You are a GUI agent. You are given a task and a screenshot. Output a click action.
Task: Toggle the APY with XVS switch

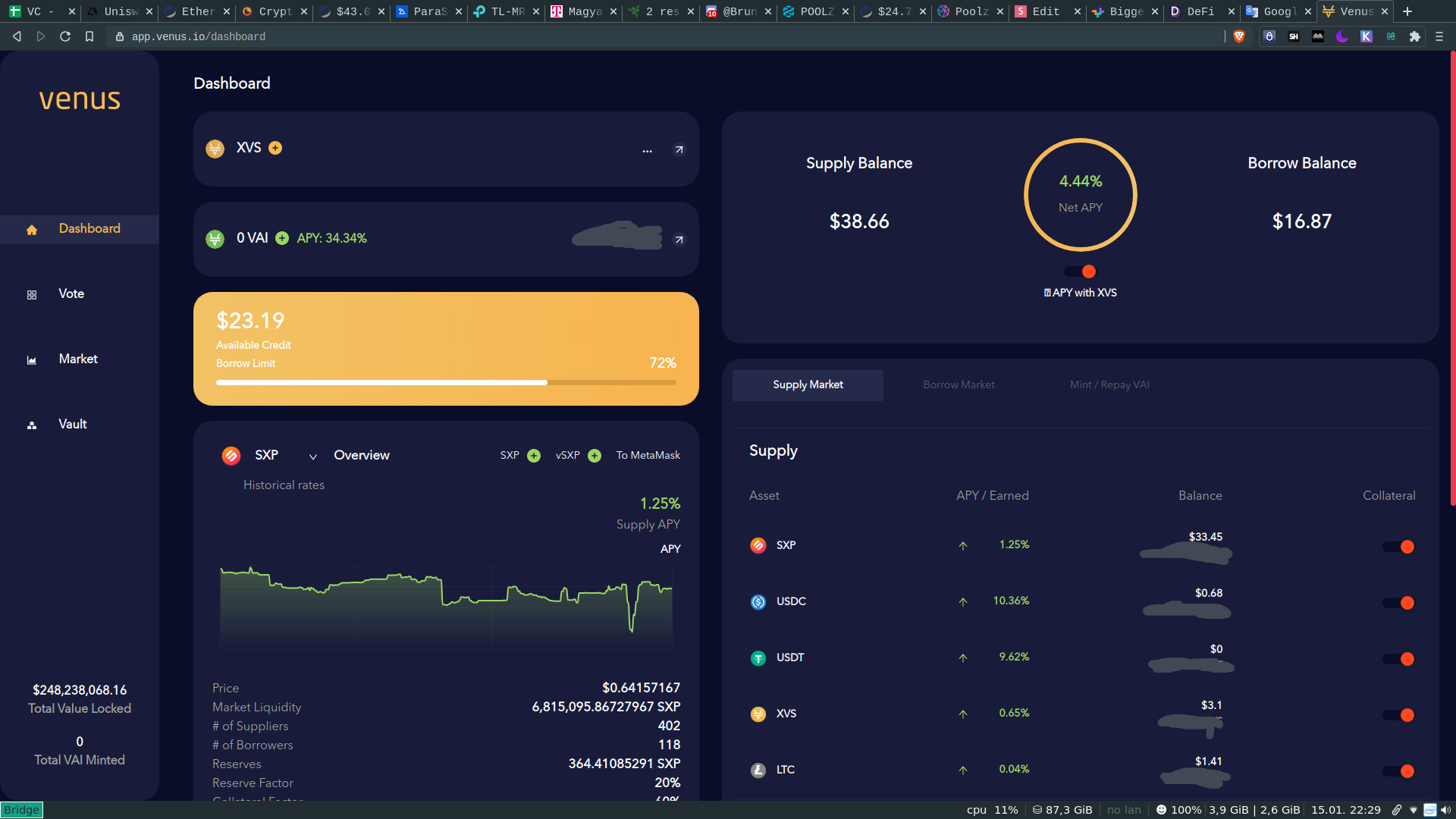pyautogui.click(x=1080, y=271)
